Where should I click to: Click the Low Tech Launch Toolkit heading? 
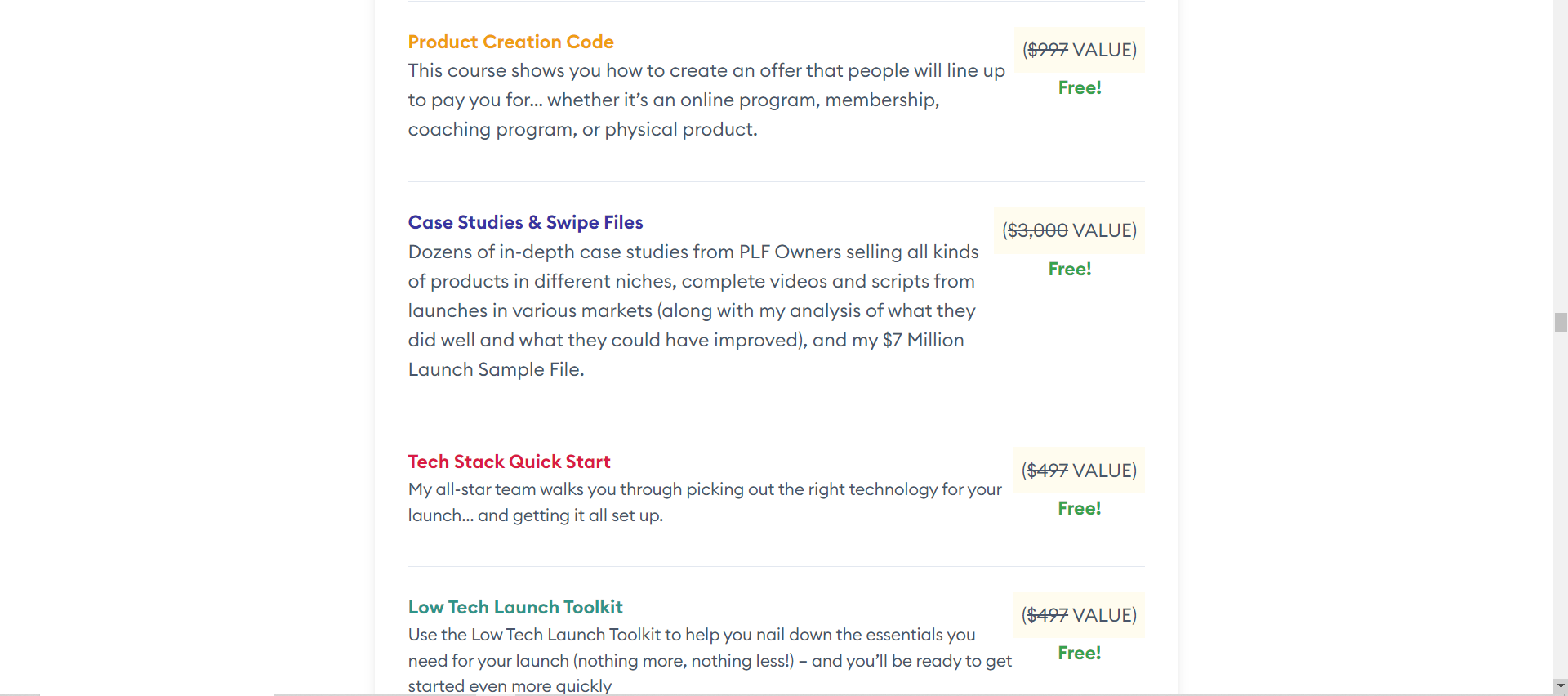tap(514, 607)
